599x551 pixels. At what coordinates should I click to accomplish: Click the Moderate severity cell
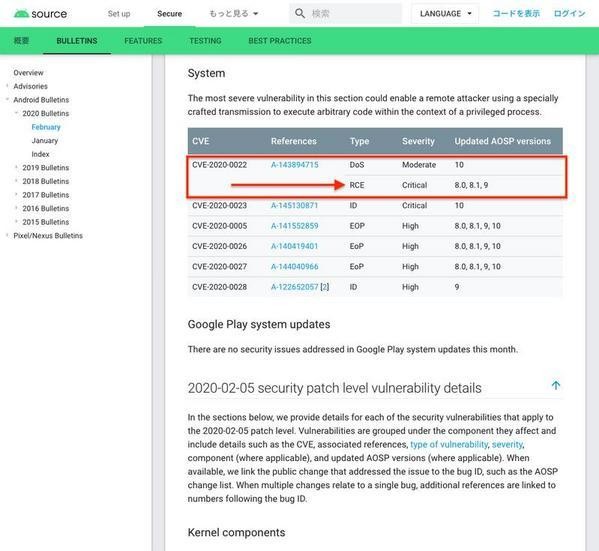[419, 165]
